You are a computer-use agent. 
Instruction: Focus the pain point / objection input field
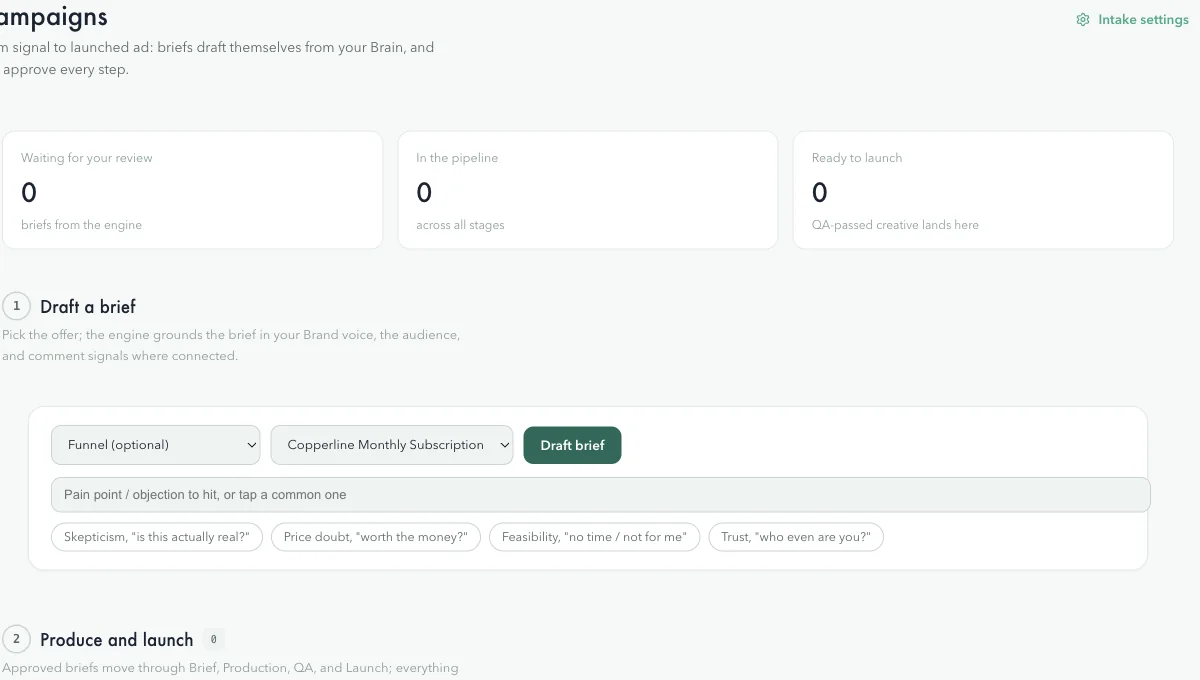[x=600, y=495]
